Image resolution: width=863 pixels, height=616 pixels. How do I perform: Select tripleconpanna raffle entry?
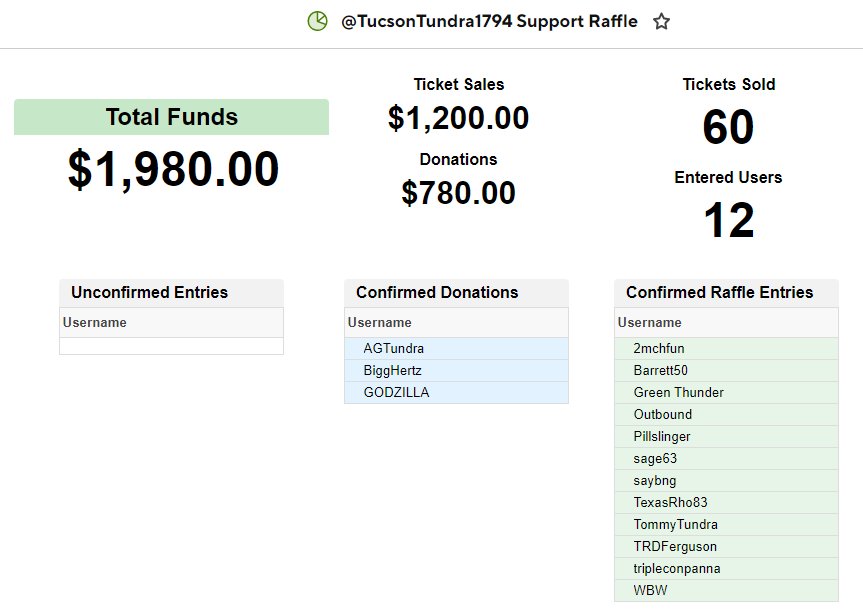click(726, 569)
